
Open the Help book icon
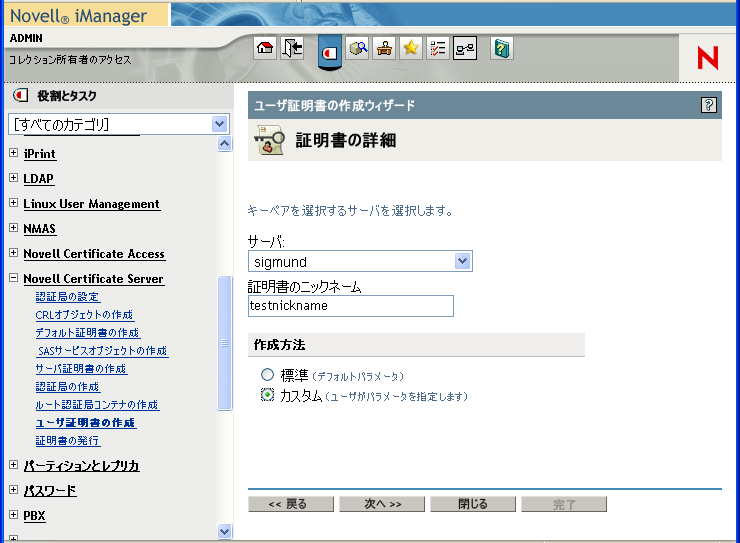click(502, 48)
